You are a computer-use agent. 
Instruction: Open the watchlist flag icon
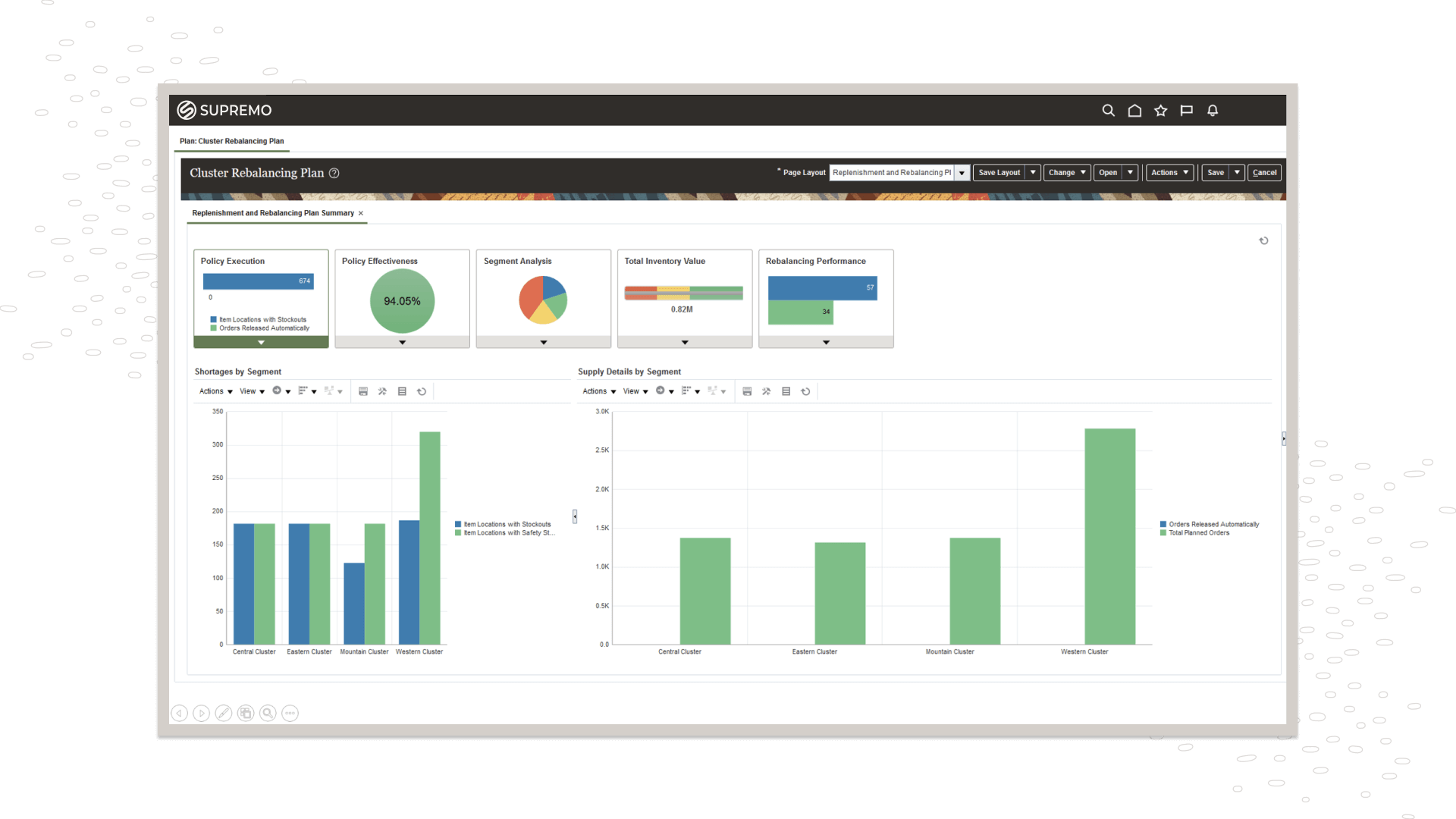1187,111
